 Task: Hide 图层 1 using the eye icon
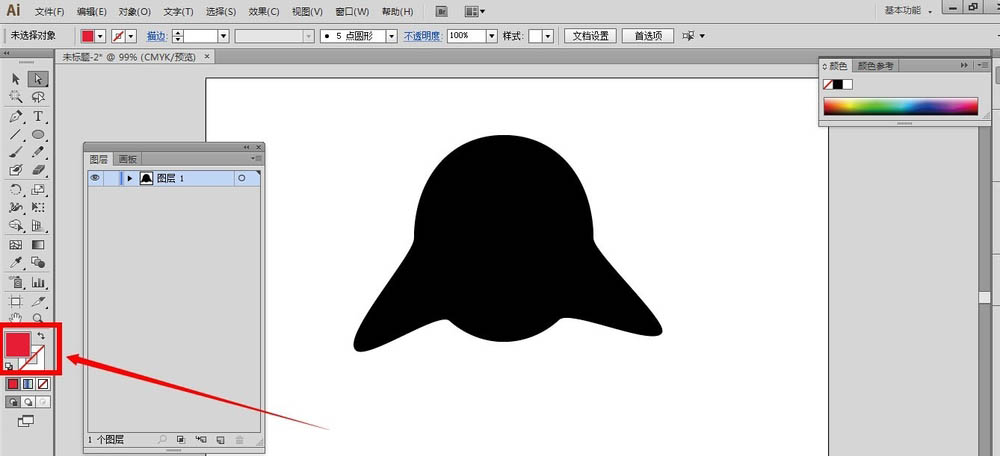(x=96, y=178)
